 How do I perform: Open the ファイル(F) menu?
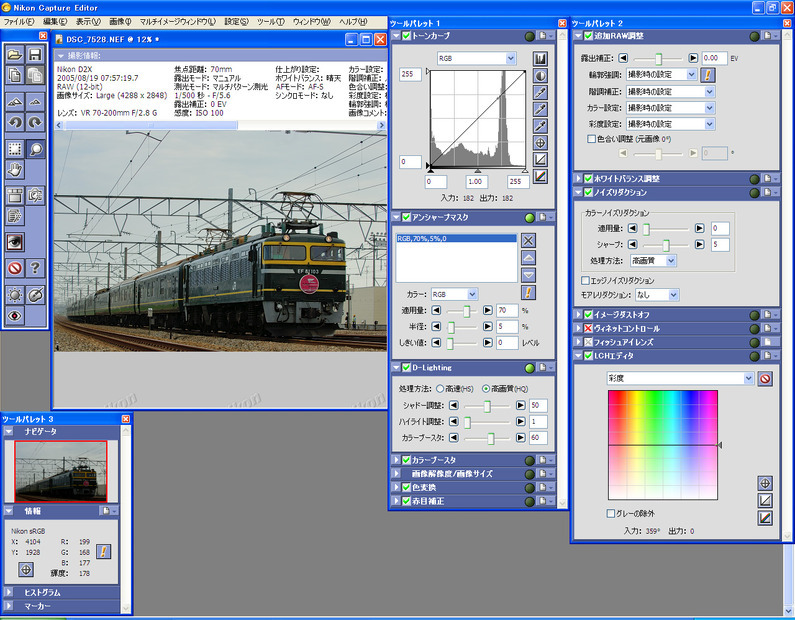(19, 22)
